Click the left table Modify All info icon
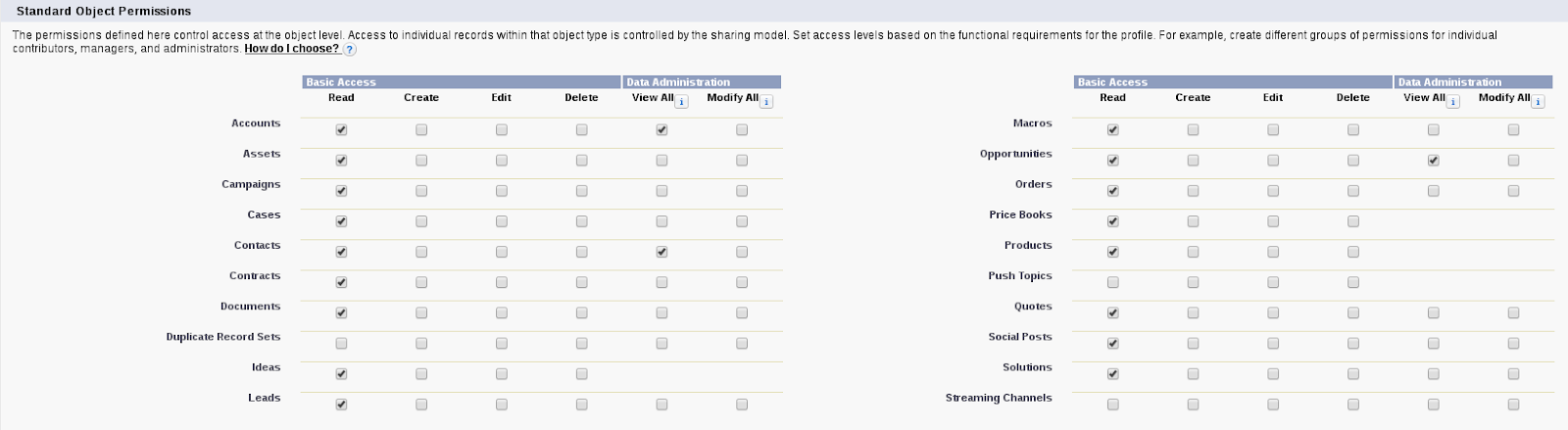1568x430 pixels. 766,102
